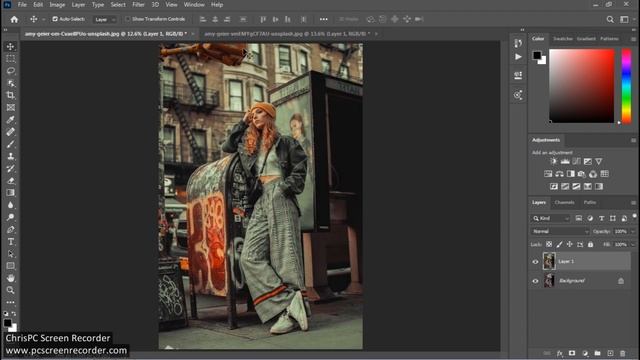Switch to the second document tab

tap(287, 34)
